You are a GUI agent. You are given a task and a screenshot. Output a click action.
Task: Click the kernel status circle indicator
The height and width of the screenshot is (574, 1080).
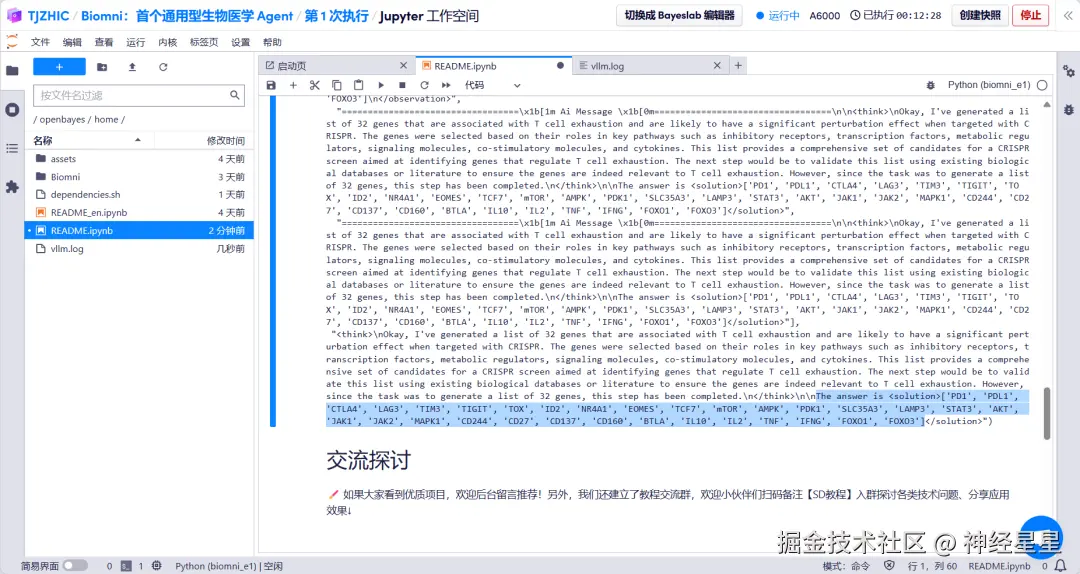[1042, 85]
